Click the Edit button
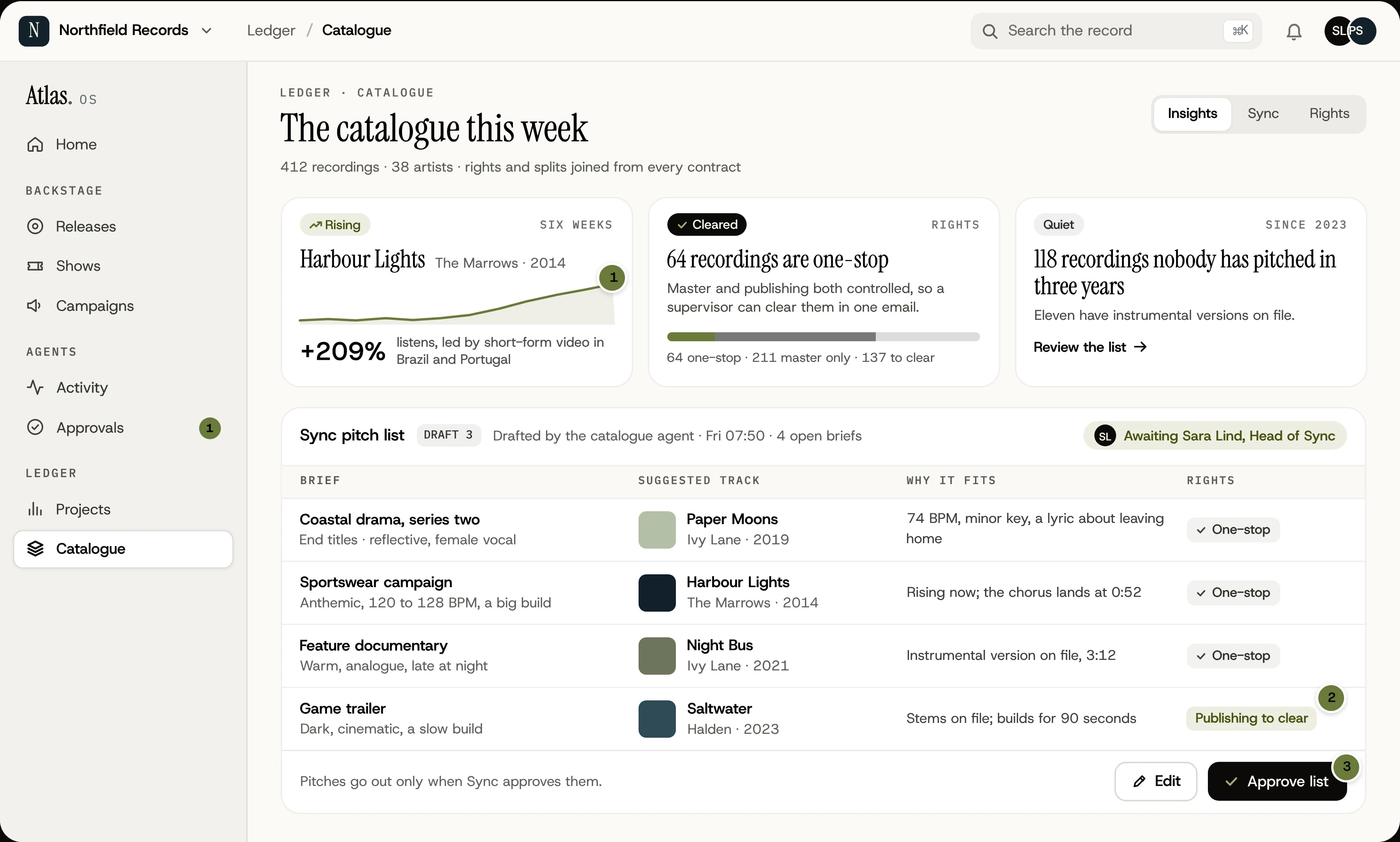Viewport: 1400px width, 842px height. pos(1156,782)
